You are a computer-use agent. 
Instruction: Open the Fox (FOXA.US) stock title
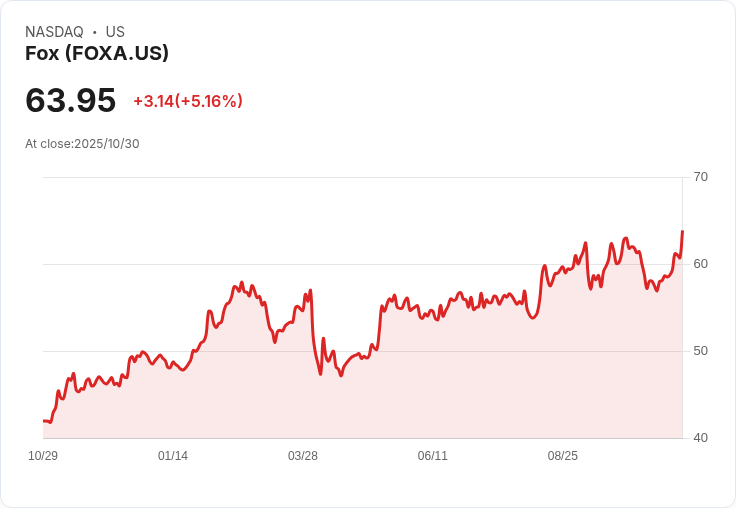tap(97, 53)
